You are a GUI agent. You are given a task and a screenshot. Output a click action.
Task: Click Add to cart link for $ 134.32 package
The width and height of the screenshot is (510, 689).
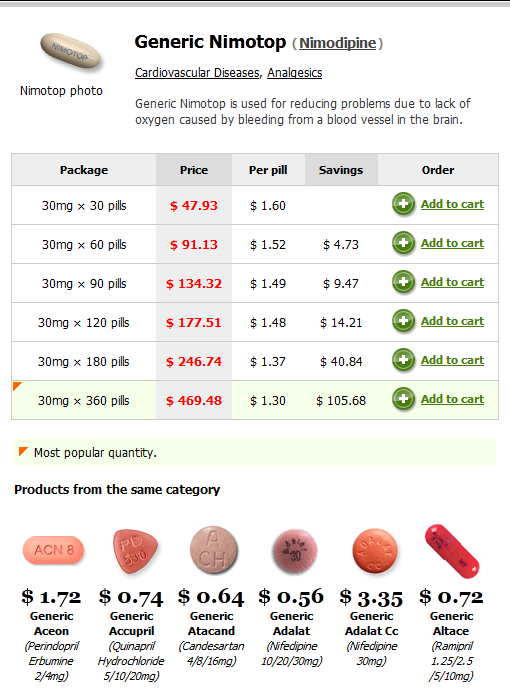click(x=452, y=282)
